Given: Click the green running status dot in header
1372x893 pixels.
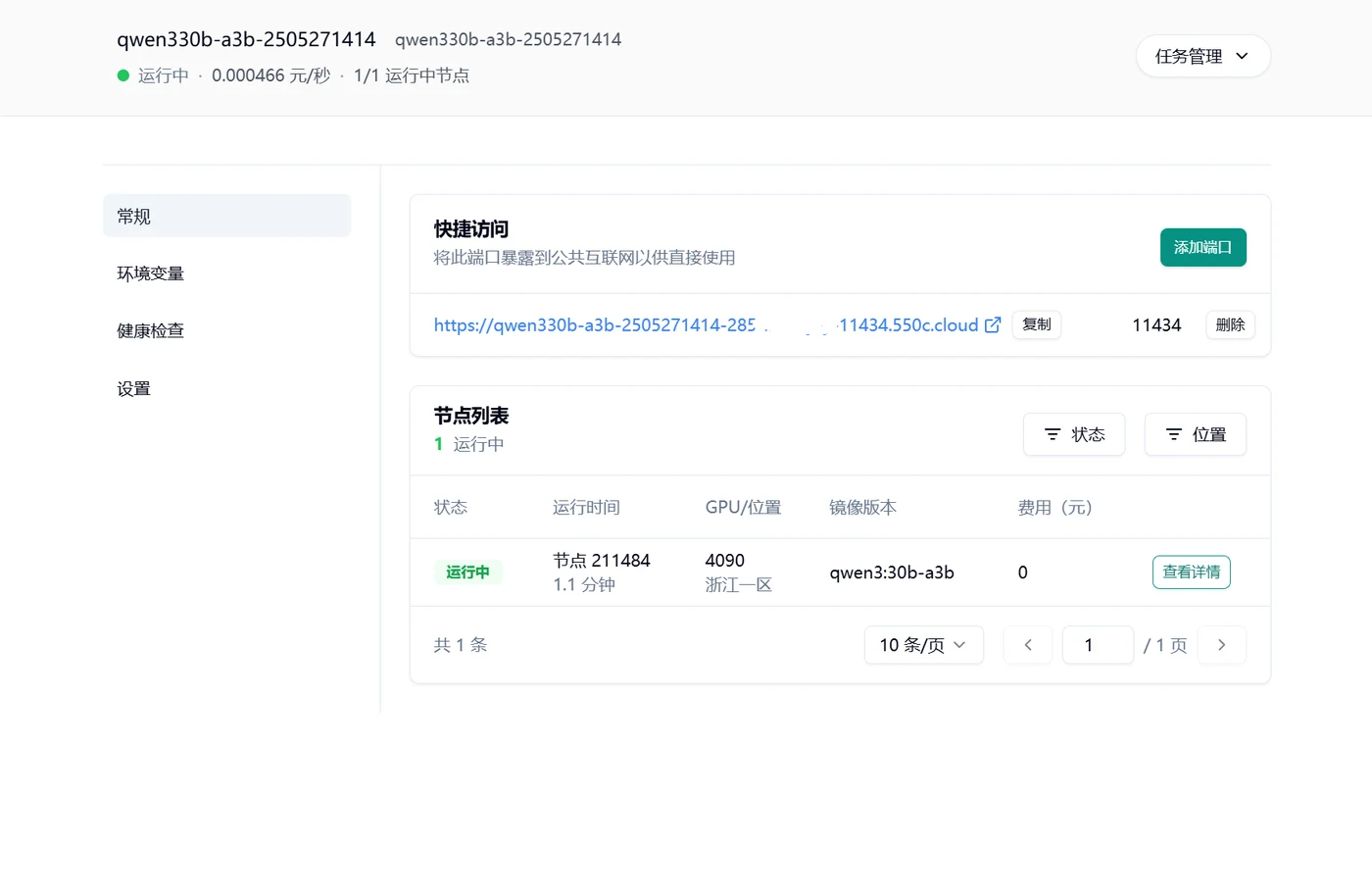Looking at the screenshot, I should [x=123, y=75].
